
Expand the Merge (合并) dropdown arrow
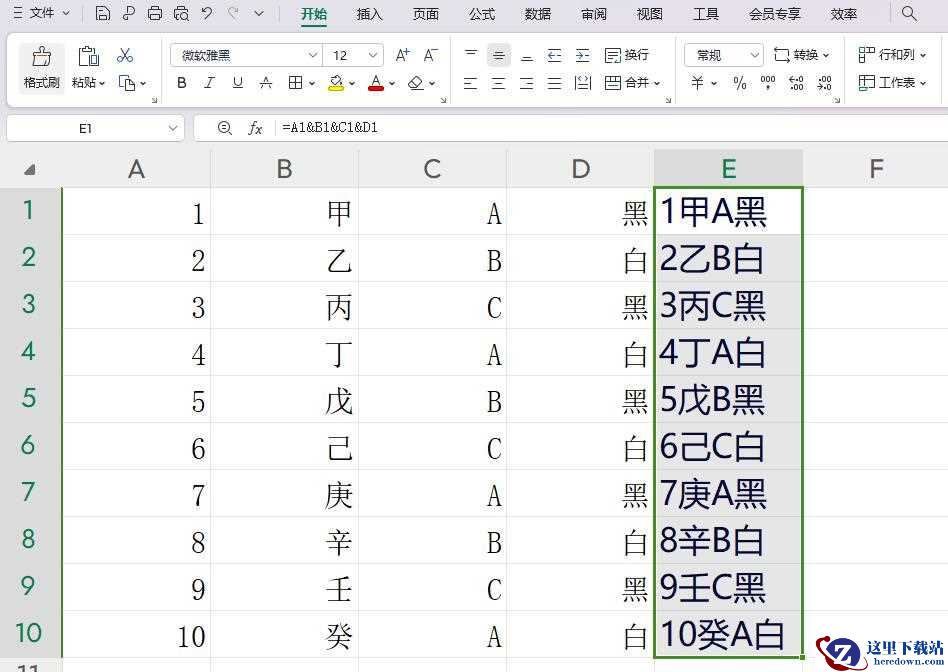point(657,83)
